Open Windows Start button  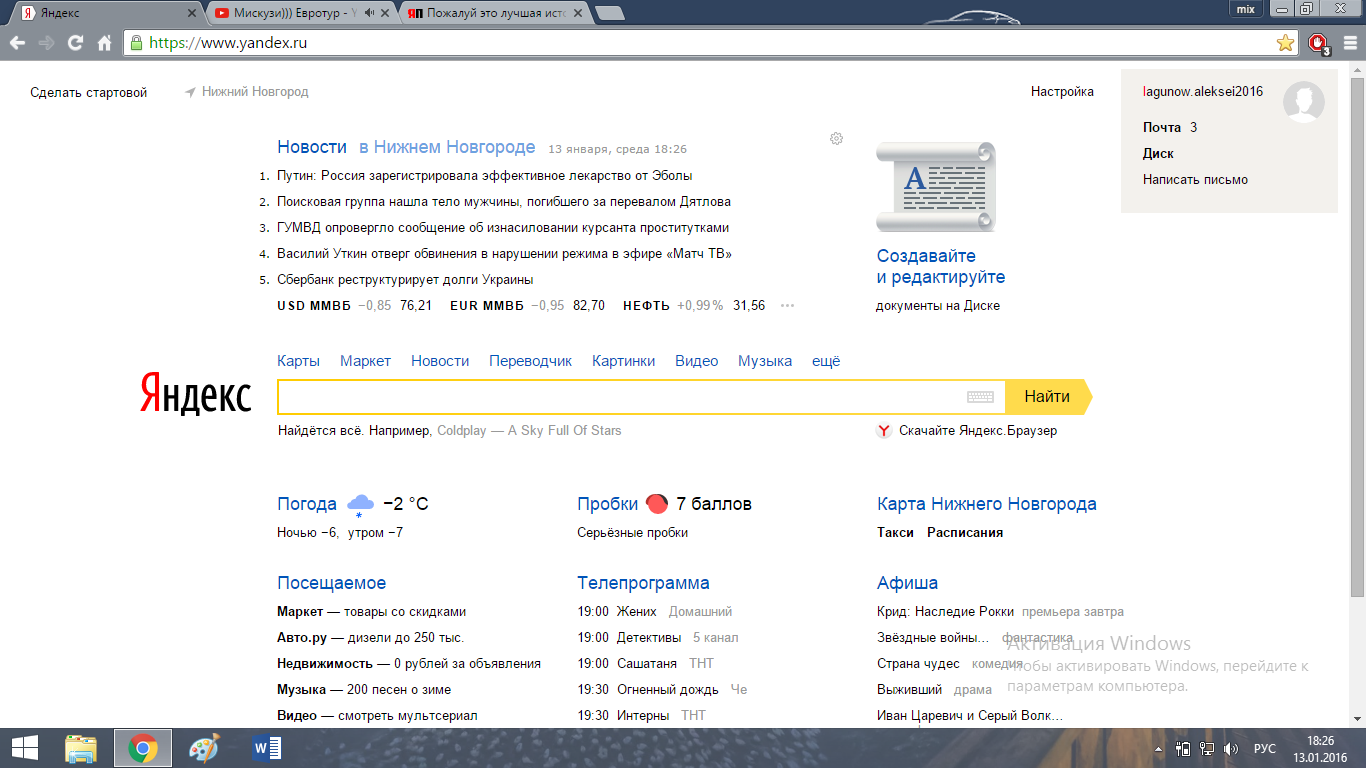coord(25,747)
